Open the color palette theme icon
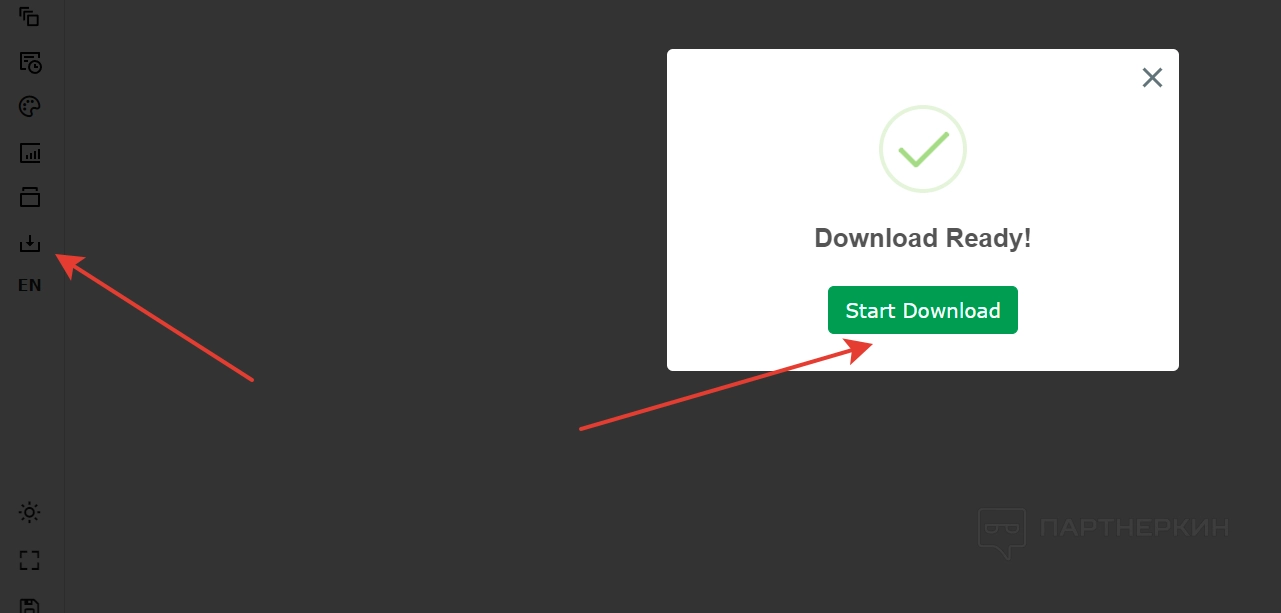The height and width of the screenshot is (613, 1281). pos(30,107)
